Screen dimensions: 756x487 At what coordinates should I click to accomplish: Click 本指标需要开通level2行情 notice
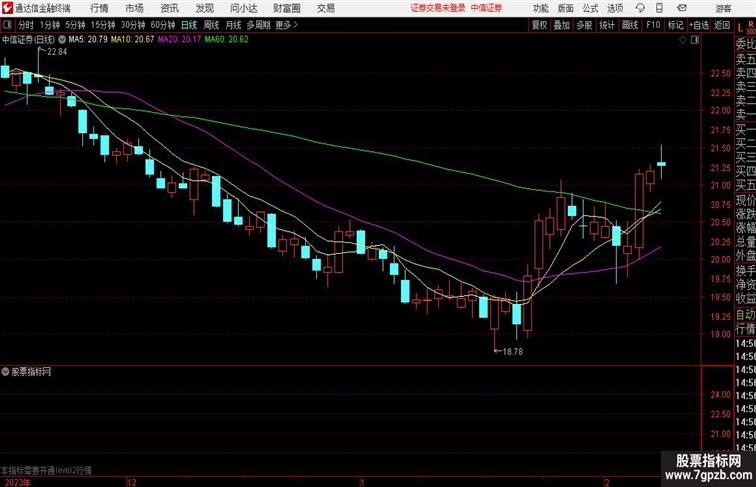tap(46, 470)
